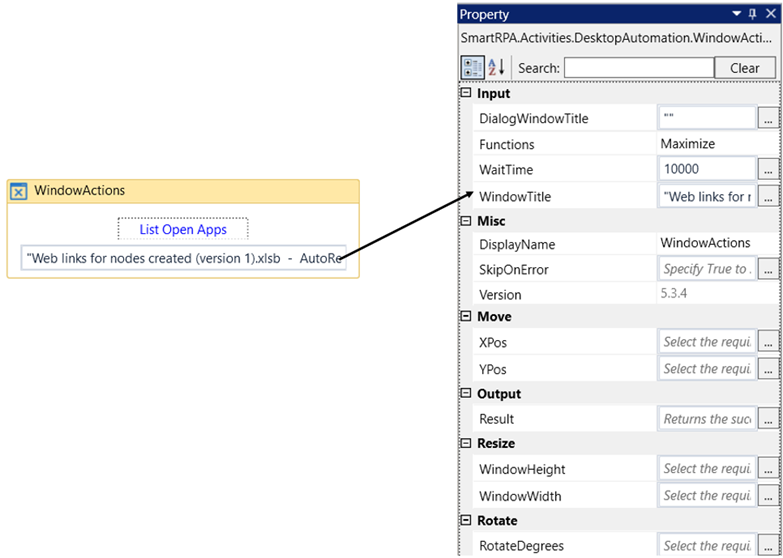Click the window title field in WindowActions activity
The height and width of the screenshot is (558, 783).
click(183, 258)
